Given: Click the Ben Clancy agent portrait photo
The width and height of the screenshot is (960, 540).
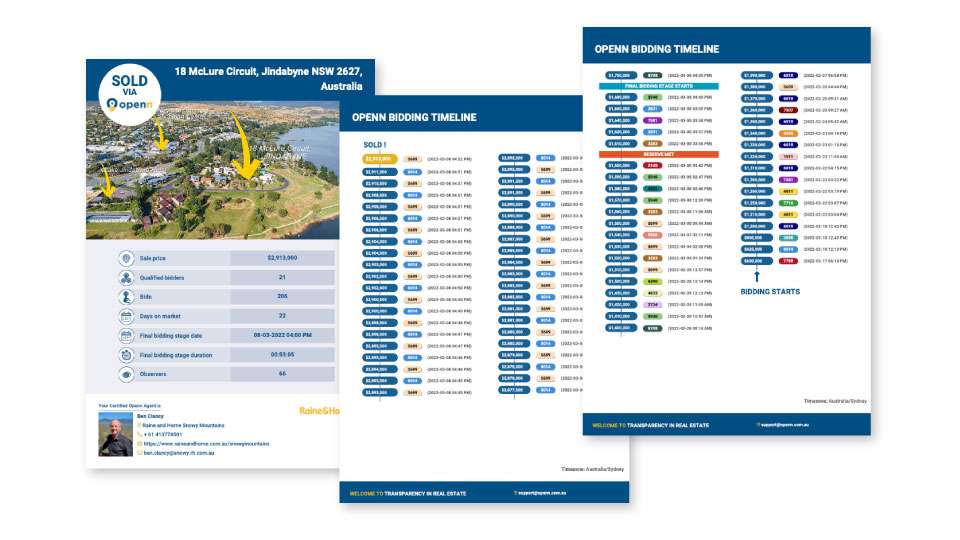Looking at the screenshot, I should point(116,434).
